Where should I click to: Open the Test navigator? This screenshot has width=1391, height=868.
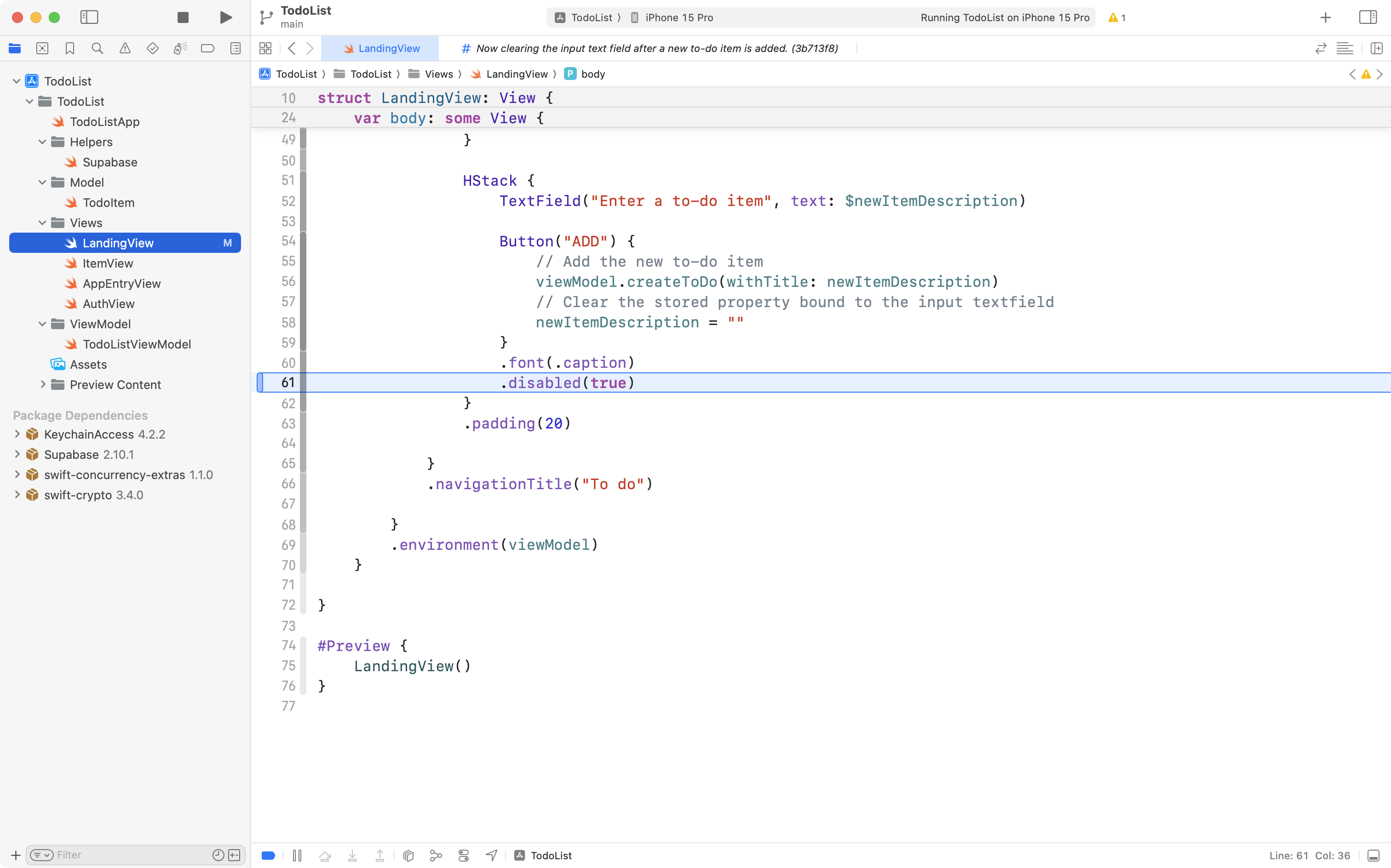click(x=153, y=48)
